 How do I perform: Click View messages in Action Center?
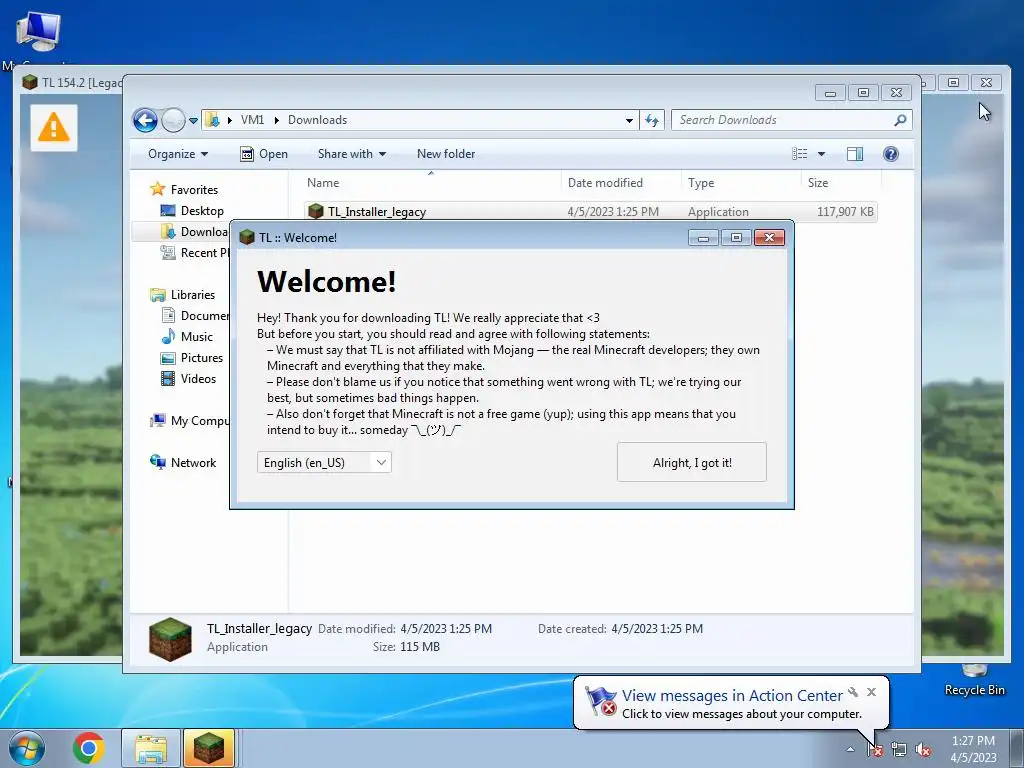[731, 696]
